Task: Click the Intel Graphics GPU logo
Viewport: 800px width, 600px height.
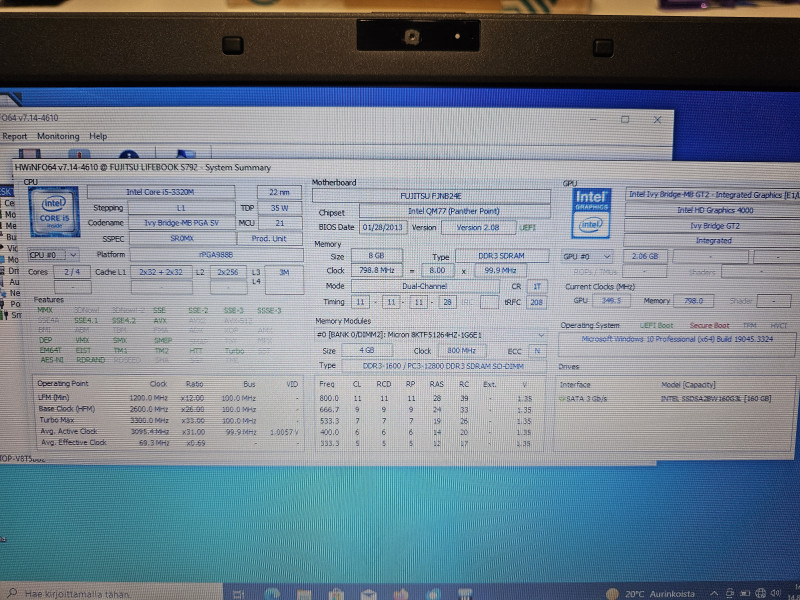Action: [591, 213]
